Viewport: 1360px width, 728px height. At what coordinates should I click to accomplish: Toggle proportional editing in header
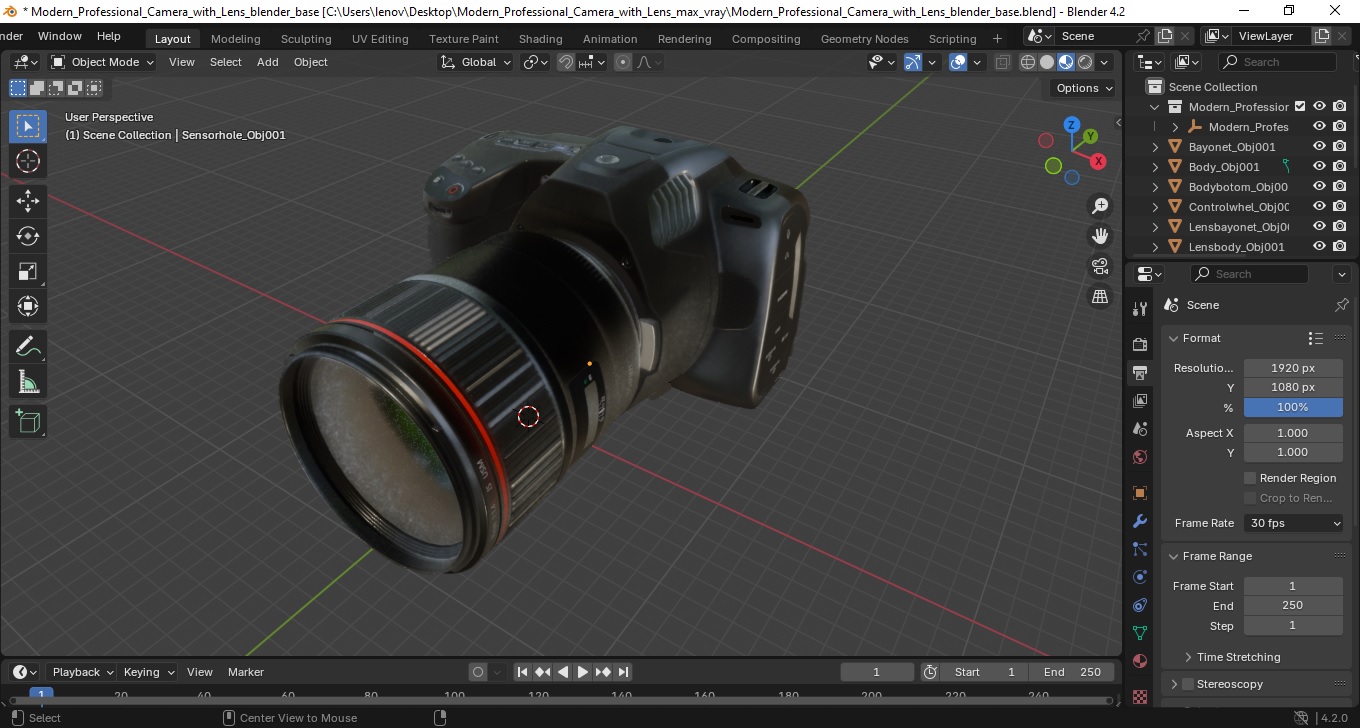click(x=623, y=62)
